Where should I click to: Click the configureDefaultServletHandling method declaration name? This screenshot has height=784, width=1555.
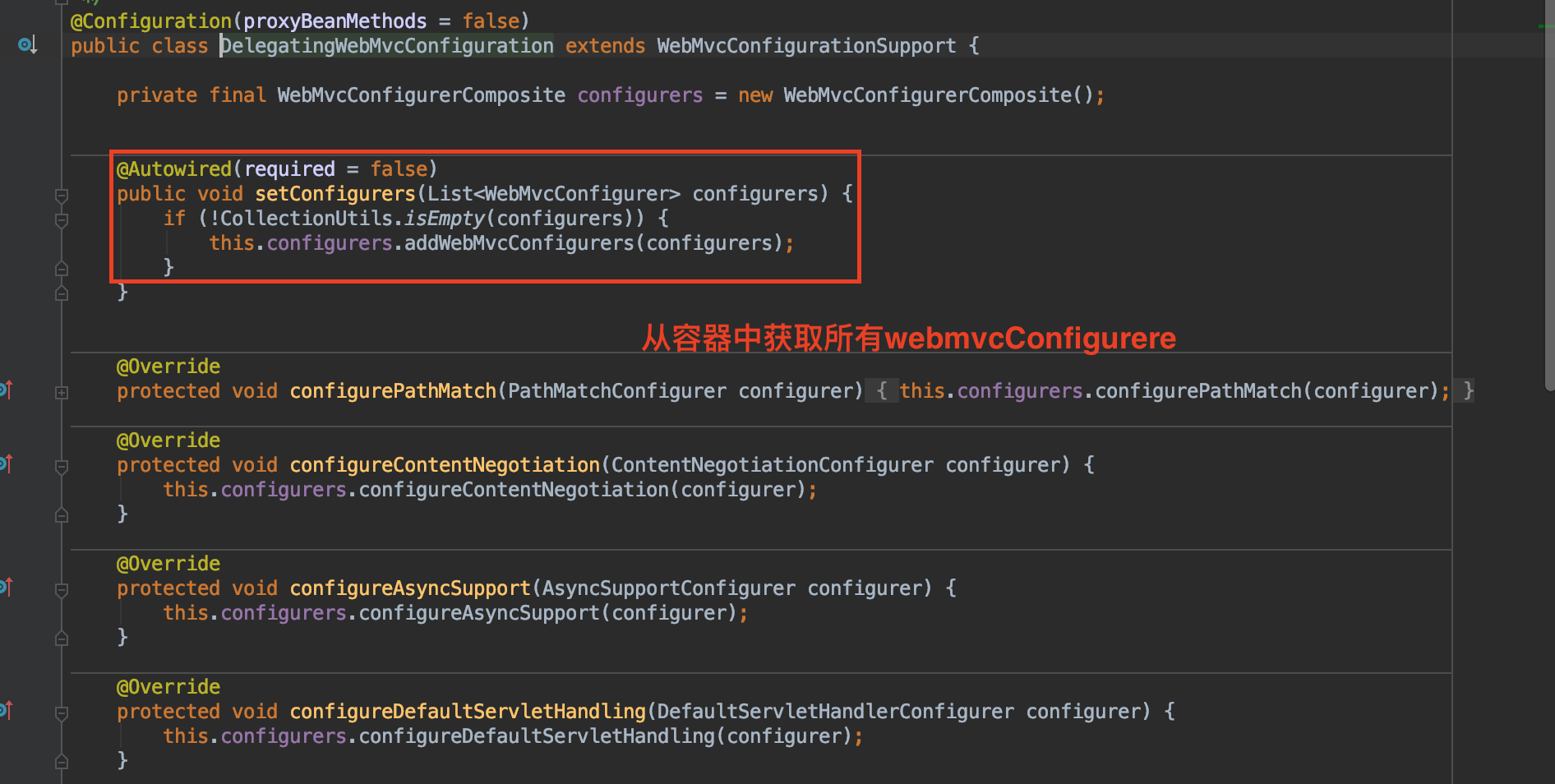click(x=468, y=711)
